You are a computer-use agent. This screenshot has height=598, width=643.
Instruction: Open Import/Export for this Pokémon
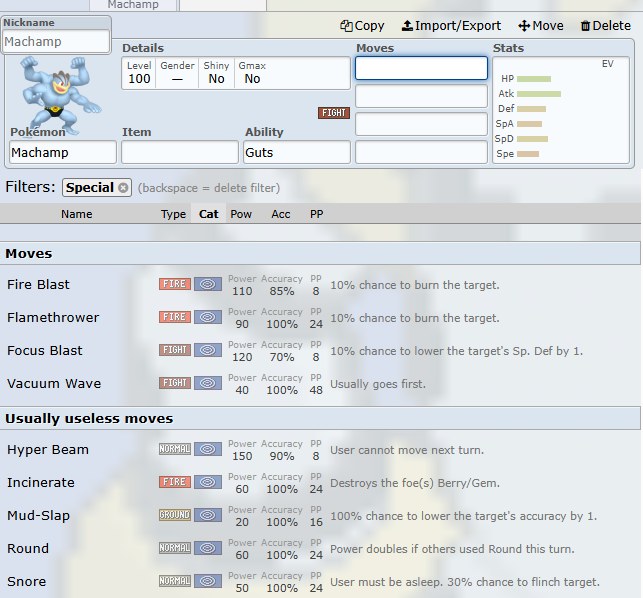coord(451,26)
